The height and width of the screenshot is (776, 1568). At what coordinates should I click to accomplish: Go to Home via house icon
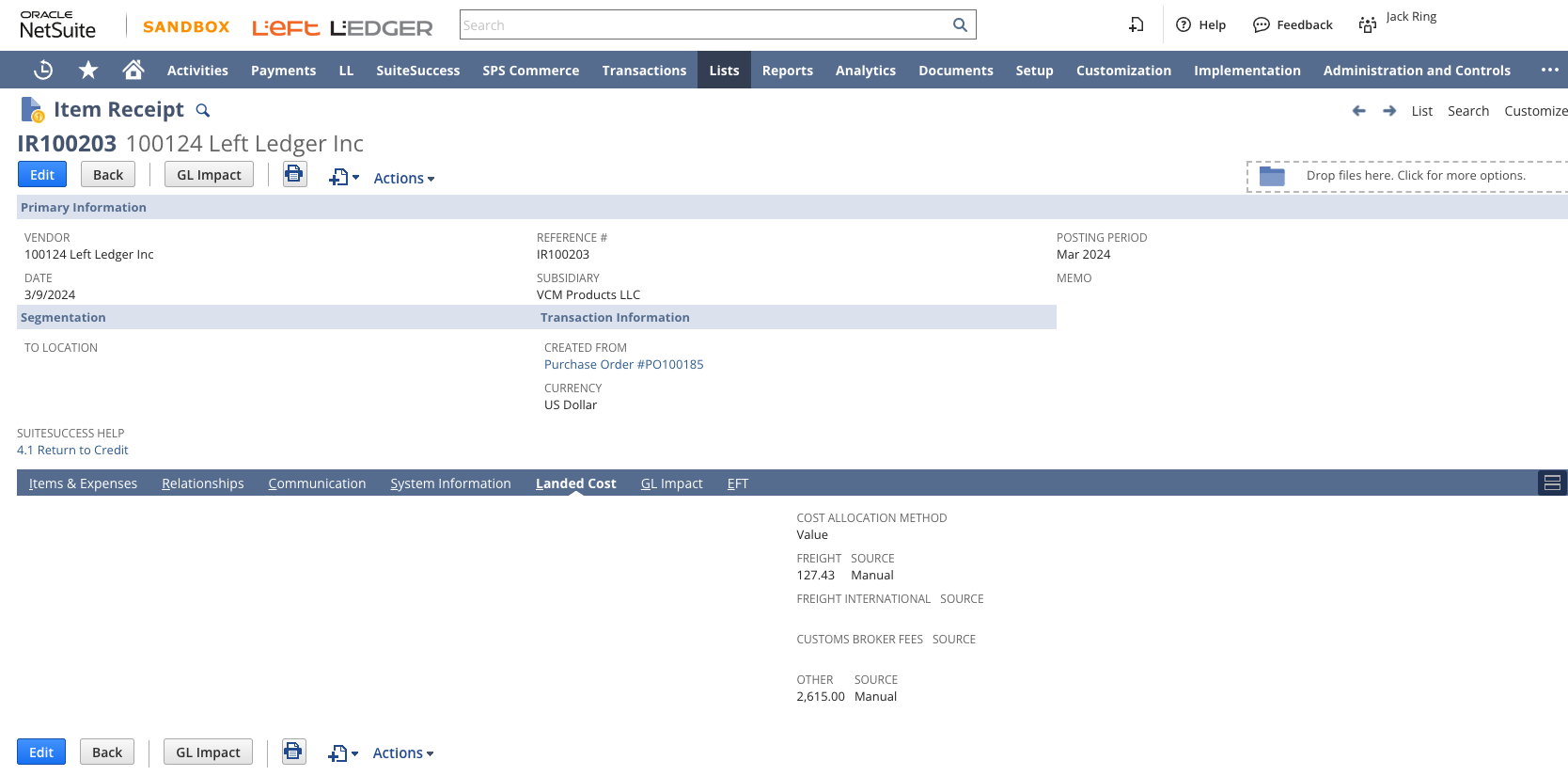pyautogui.click(x=133, y=70)
